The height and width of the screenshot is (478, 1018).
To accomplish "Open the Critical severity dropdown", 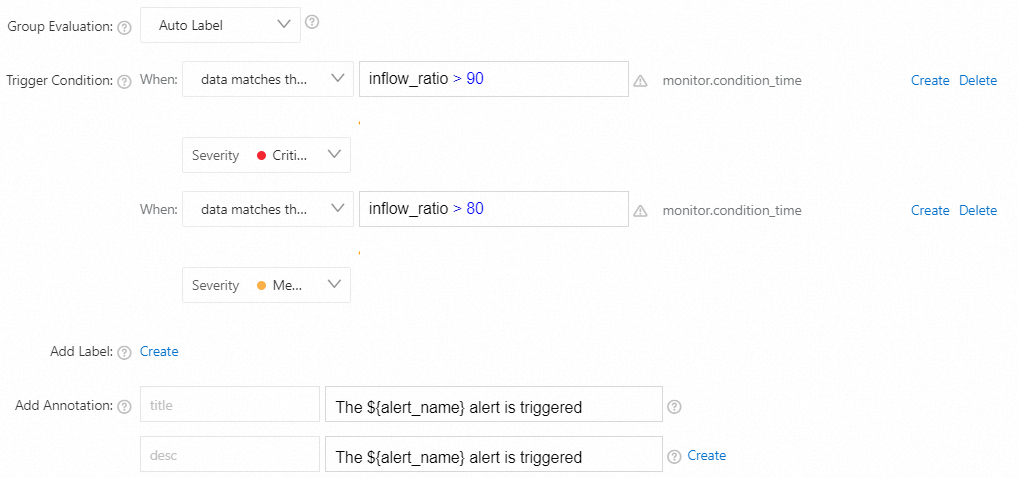I will coord(267,155).
